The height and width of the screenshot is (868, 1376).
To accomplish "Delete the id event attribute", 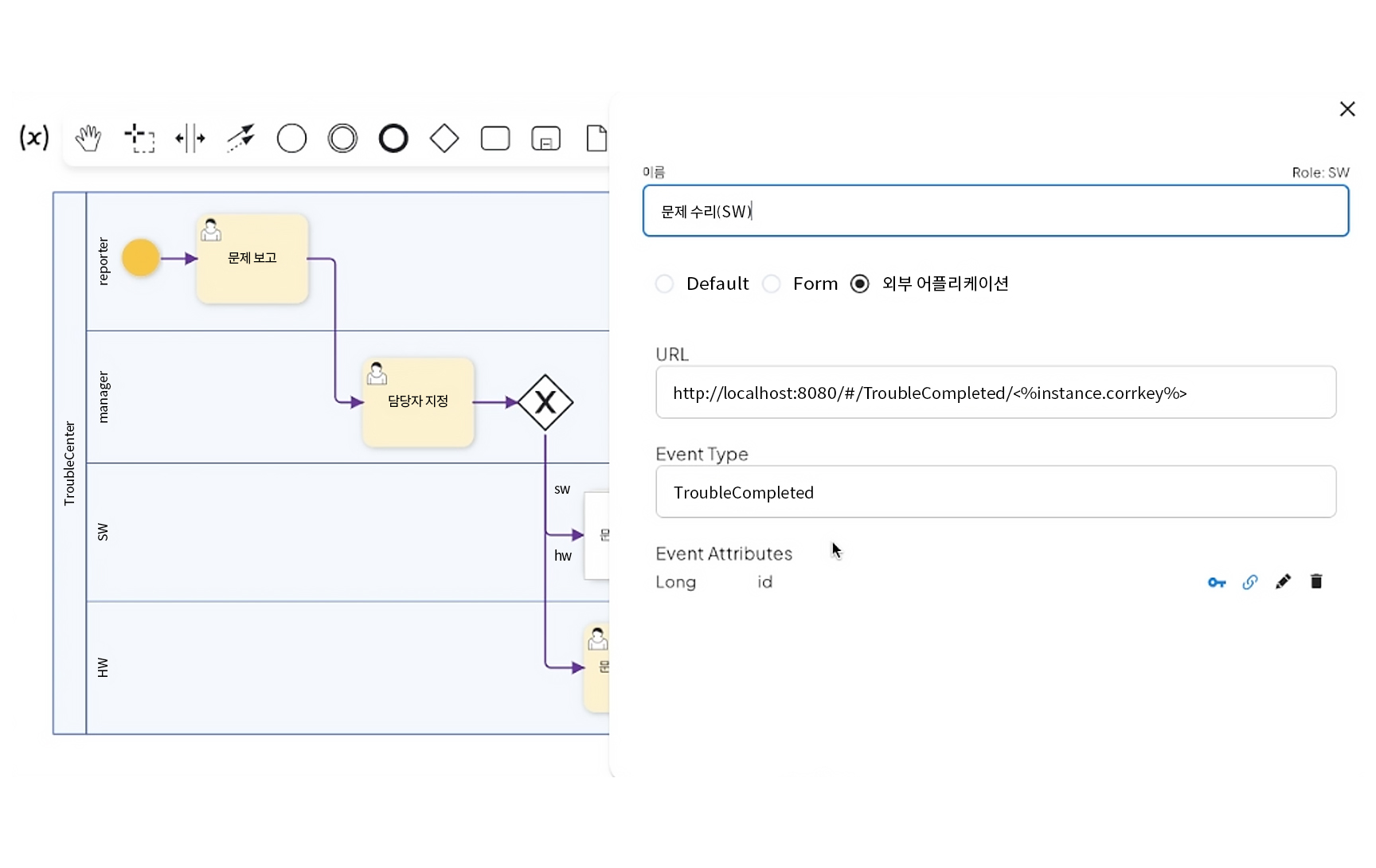I will tap(1316, 582).
